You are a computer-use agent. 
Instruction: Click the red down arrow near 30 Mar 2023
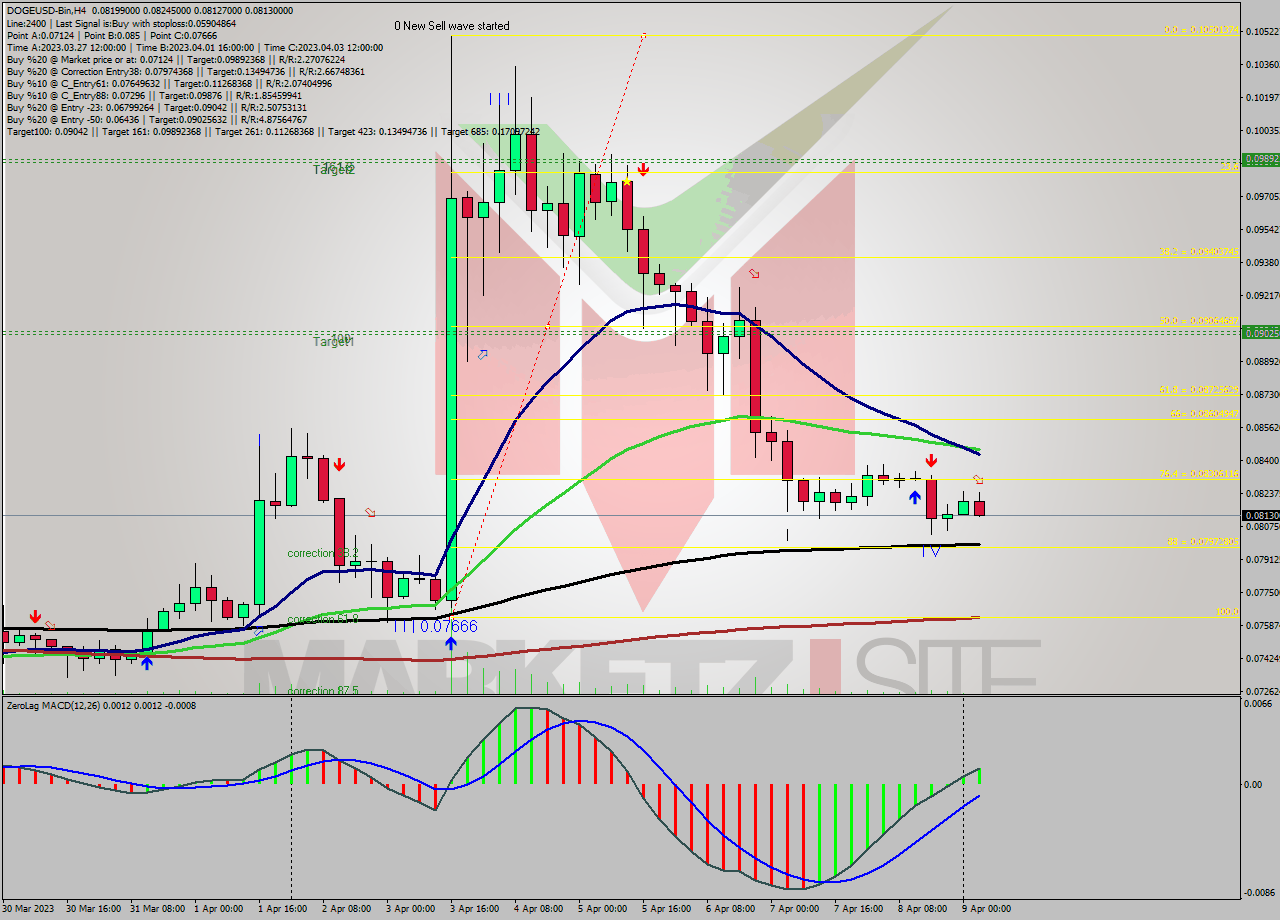coord(36,617)
